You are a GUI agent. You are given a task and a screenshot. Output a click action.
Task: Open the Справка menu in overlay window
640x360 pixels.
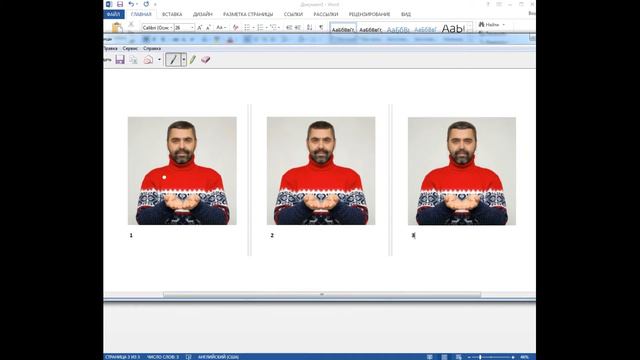(152, 49)
